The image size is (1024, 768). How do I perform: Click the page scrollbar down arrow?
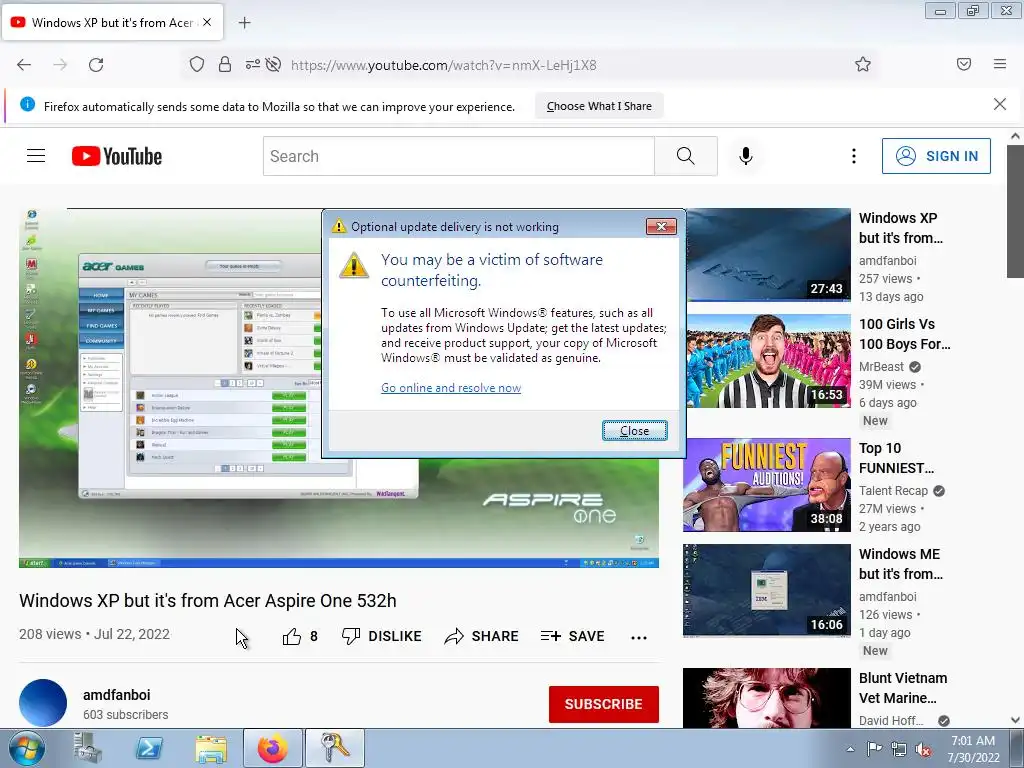(1015, 720)
